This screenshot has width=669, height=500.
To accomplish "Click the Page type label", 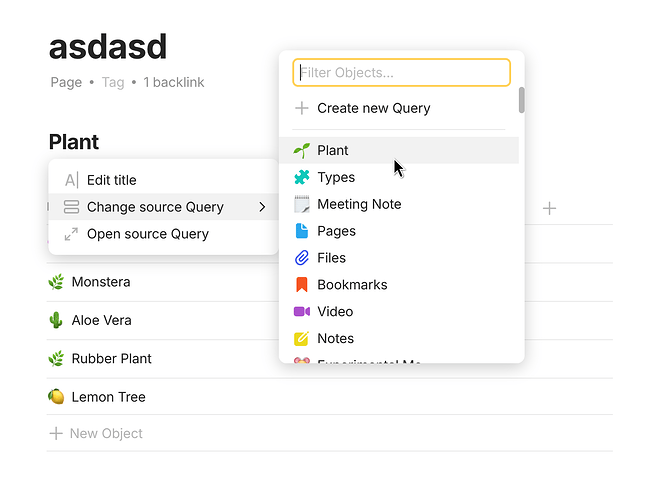I will click(66, 82).
